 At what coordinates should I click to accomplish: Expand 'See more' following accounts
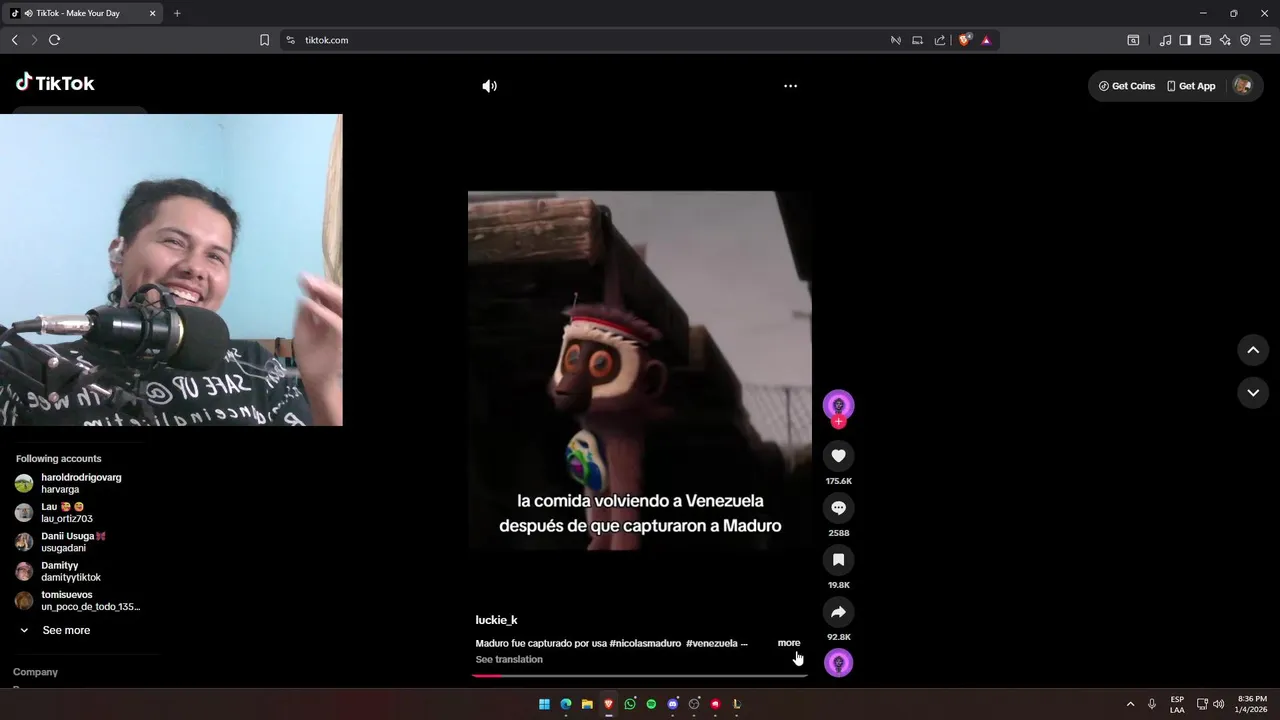pyautogui.click(x=55, y=630)
